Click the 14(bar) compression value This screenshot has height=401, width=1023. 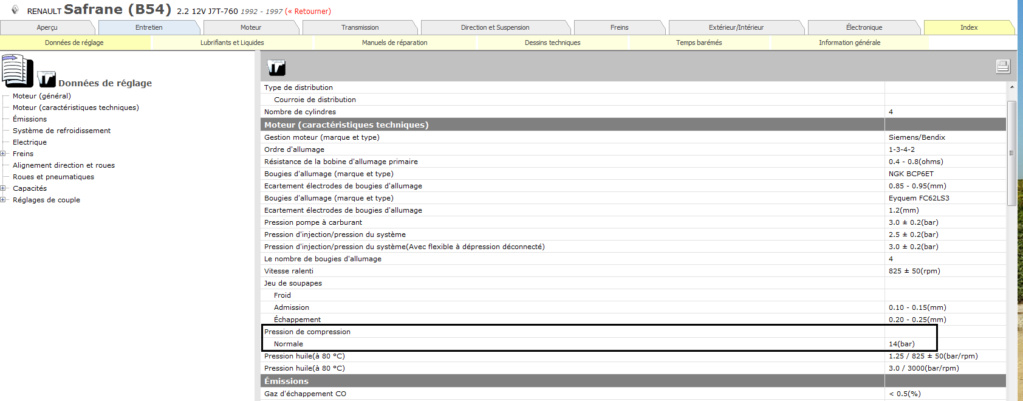[x=901, y=344]
